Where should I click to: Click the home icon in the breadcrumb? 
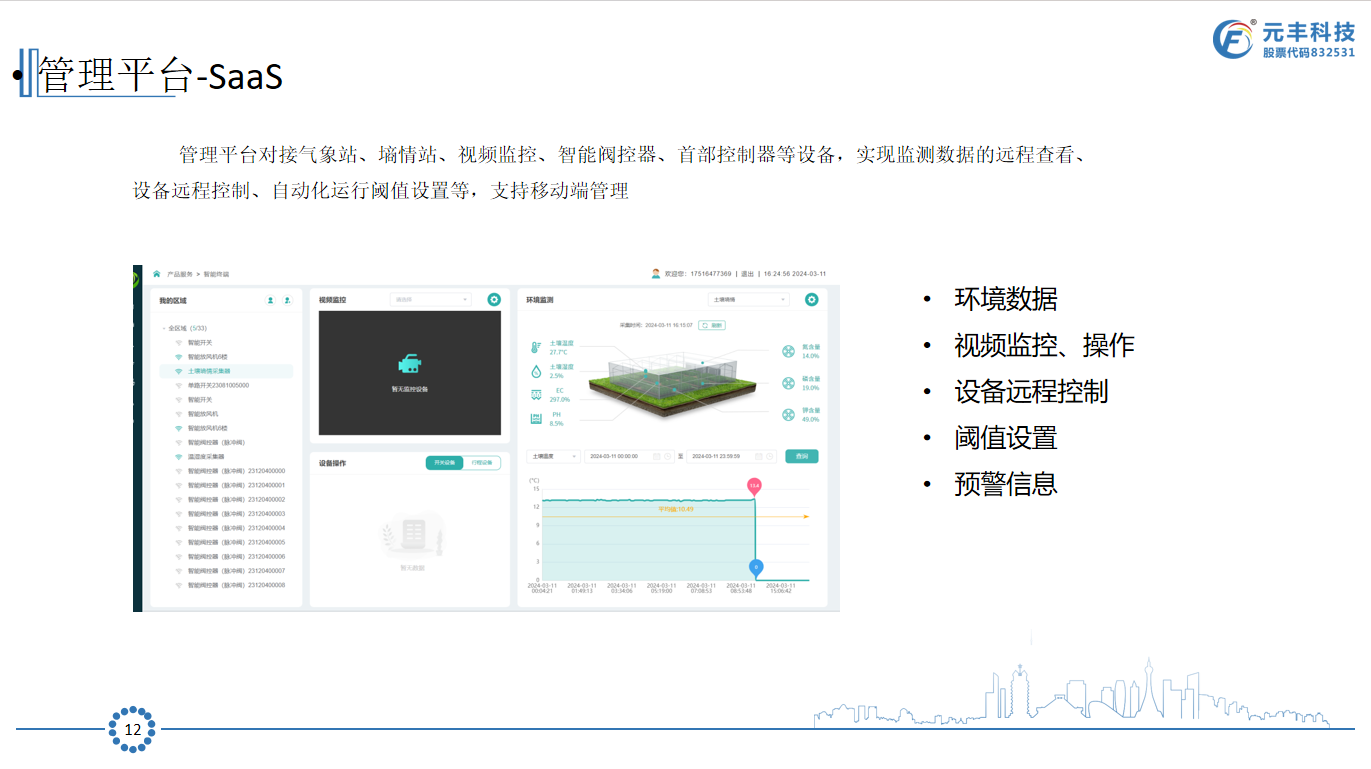tap(157, 273)
